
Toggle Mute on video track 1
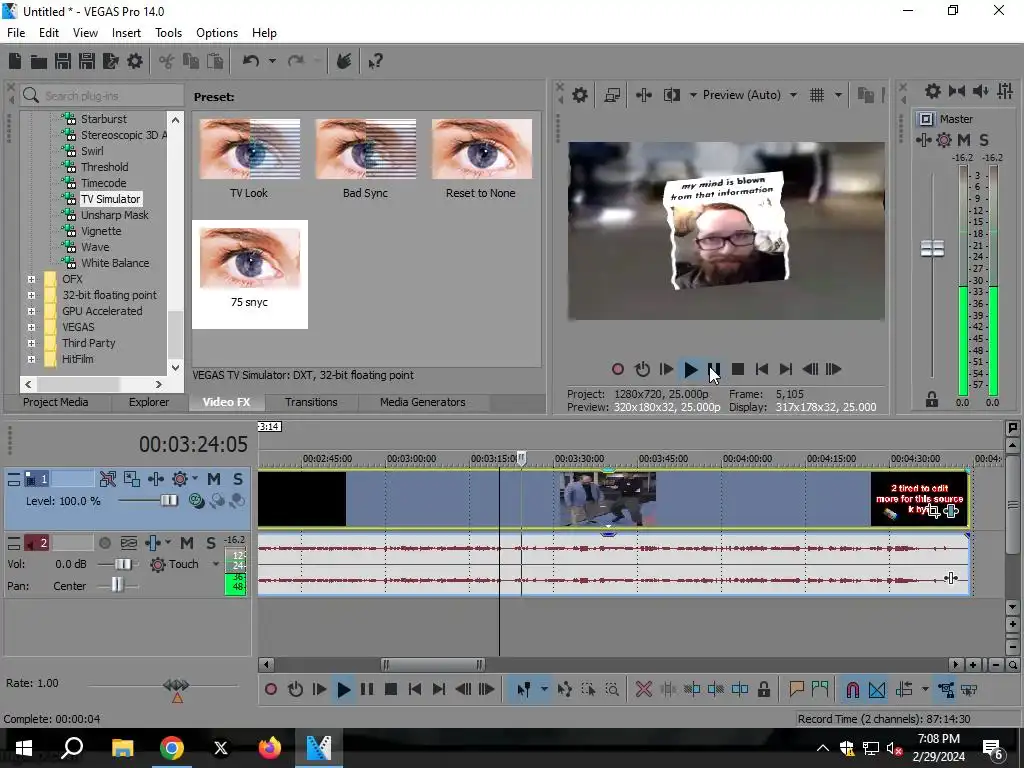pos(214,479)
